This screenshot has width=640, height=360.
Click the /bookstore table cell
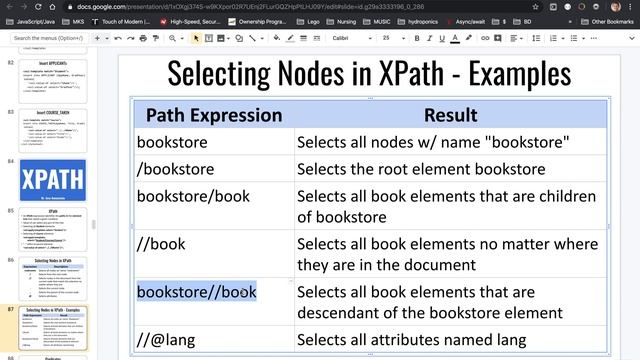pyautogui.click(x=214, y=169)
